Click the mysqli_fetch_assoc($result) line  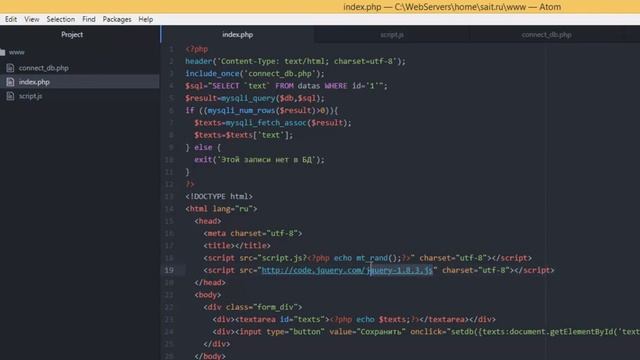click(x=273, y=122)
